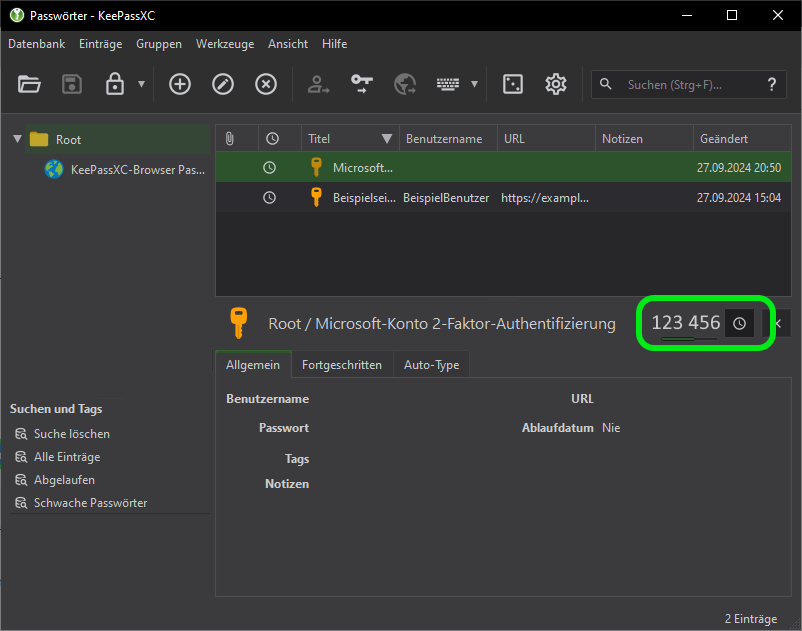Screen dimensions: 802x631
Task: Click Schwache Passwörter search filter
Action: [90, 503]
